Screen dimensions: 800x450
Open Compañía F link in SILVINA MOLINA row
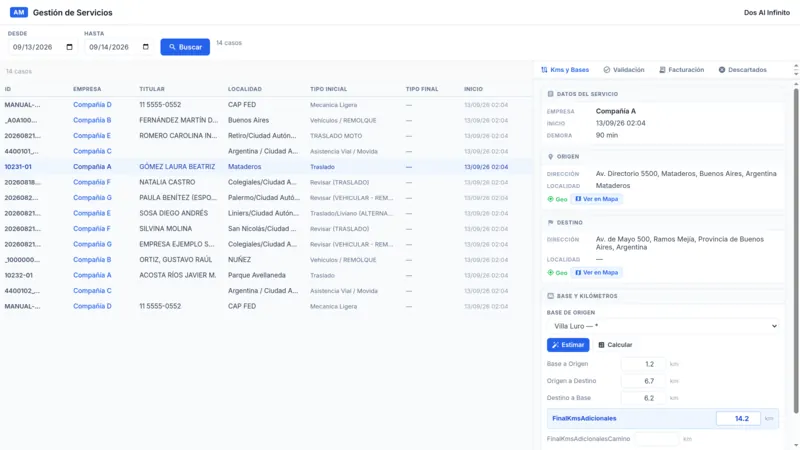tap(92, 229)
